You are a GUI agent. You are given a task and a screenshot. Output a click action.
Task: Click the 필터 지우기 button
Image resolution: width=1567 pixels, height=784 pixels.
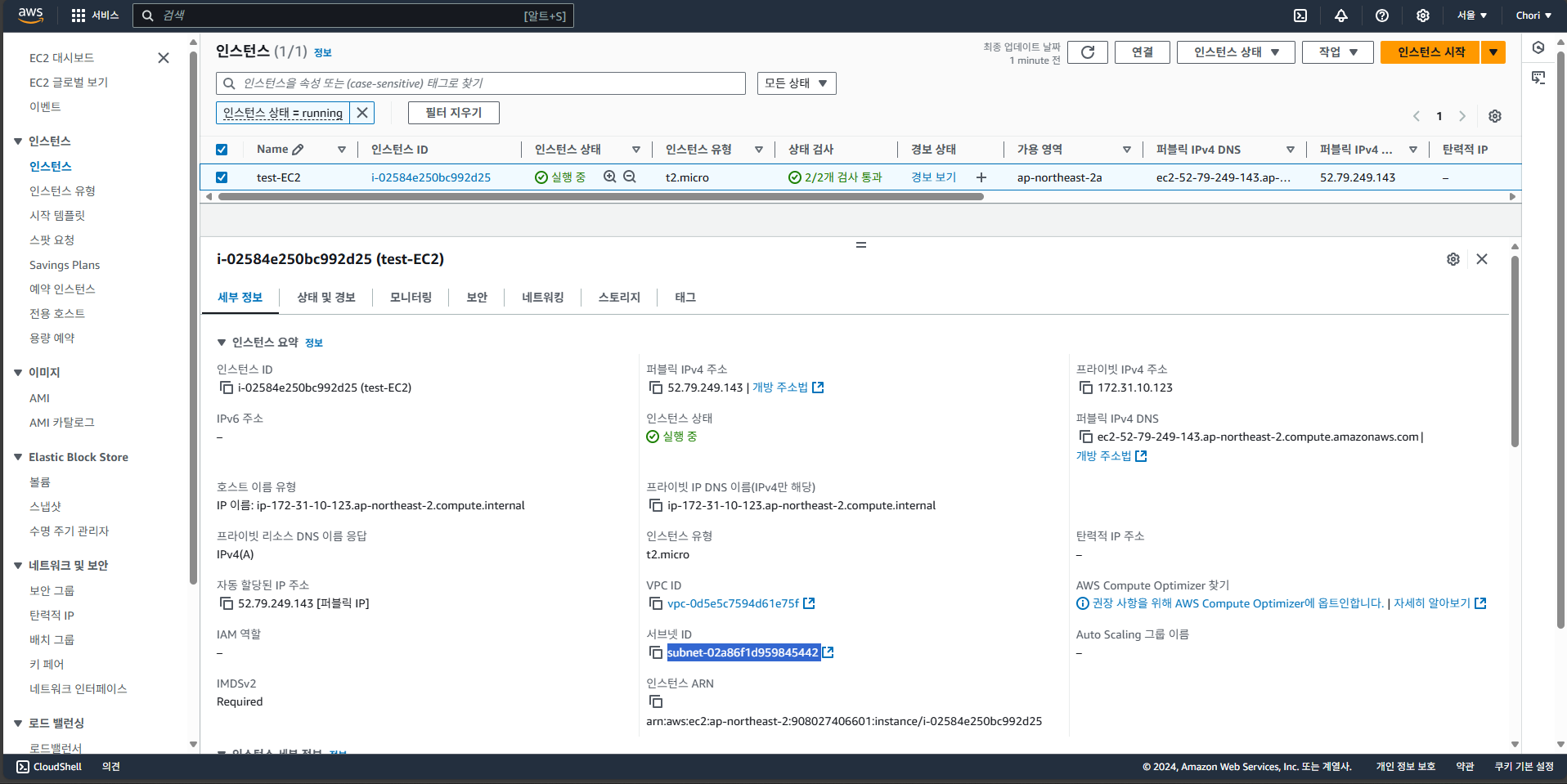454,113
